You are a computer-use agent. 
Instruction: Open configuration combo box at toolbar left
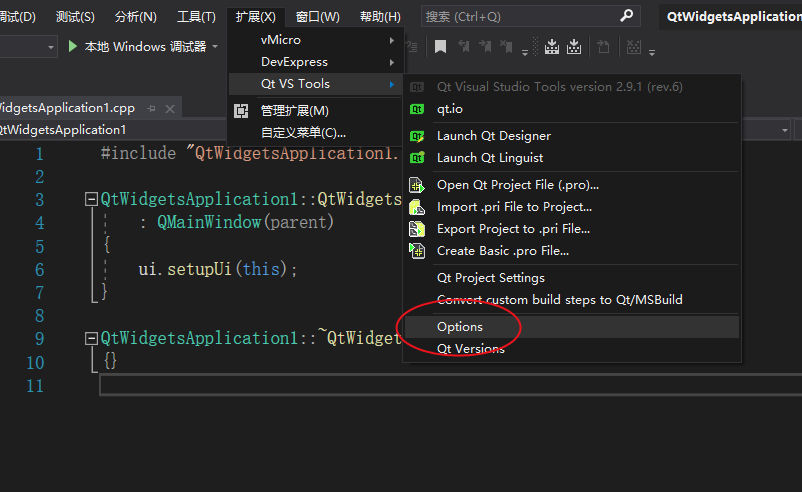[x=28, y=47]
